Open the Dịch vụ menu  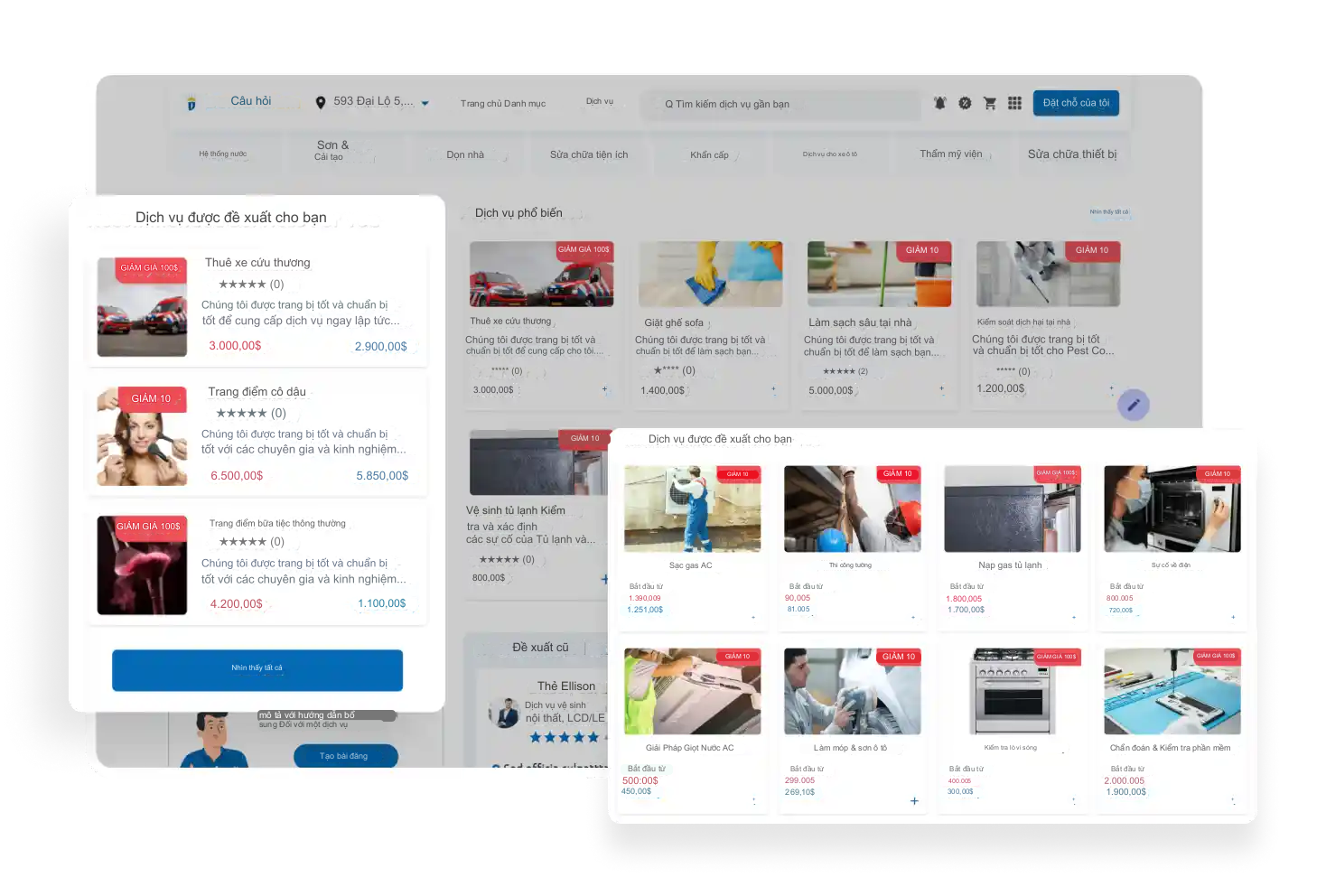[600, 102]
